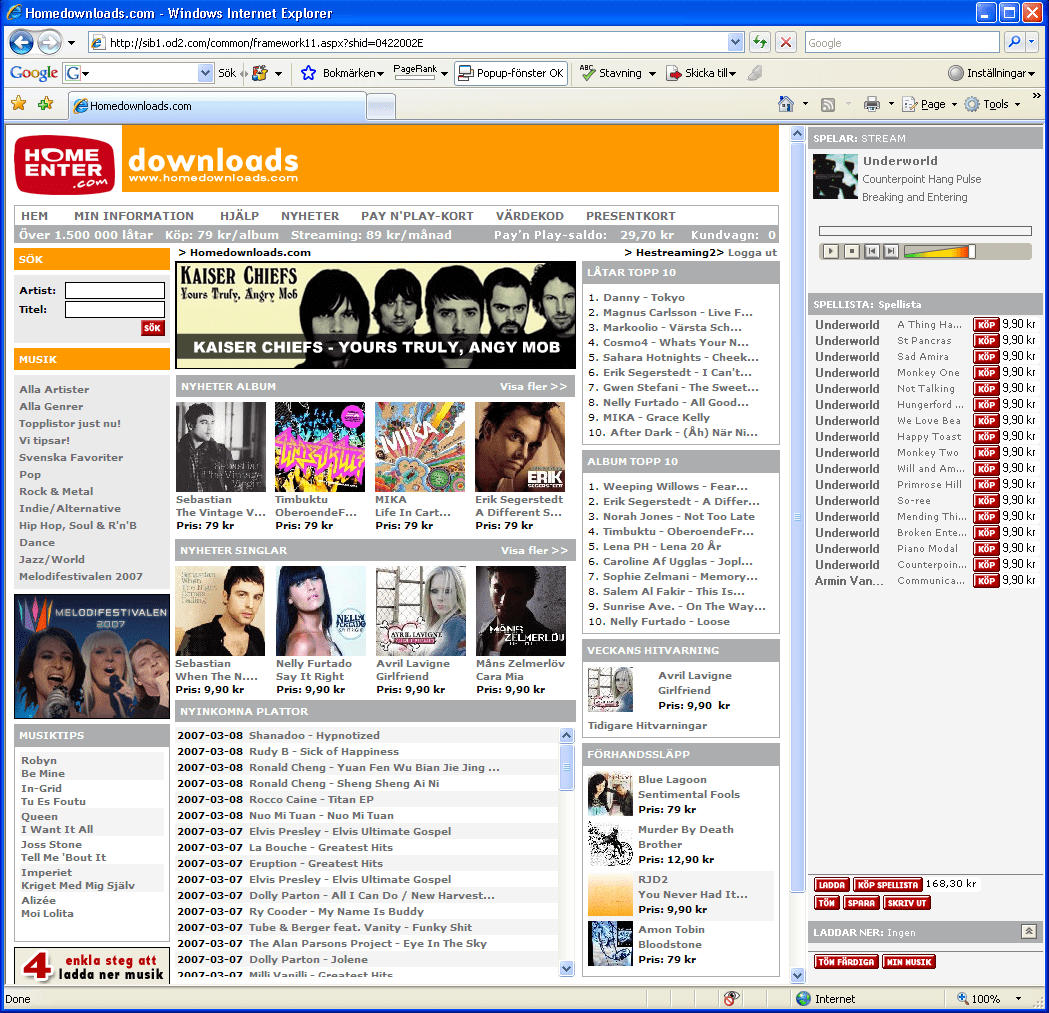This screenshot has width=1049, height=1013.
Task: Click KÖP icon for Sad Amira track
Action: [985, 357]
